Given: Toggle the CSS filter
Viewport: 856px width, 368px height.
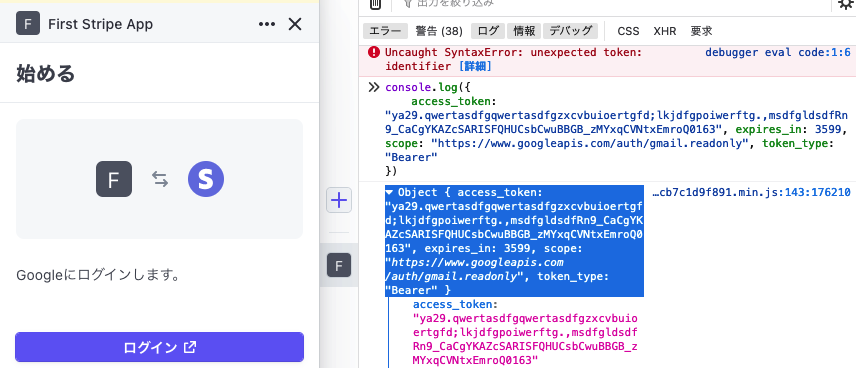Looking at the screenshot, I should 628,31.
